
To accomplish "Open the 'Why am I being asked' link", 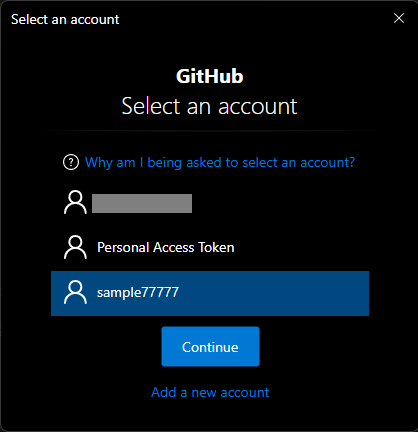I will pos(220,163).
